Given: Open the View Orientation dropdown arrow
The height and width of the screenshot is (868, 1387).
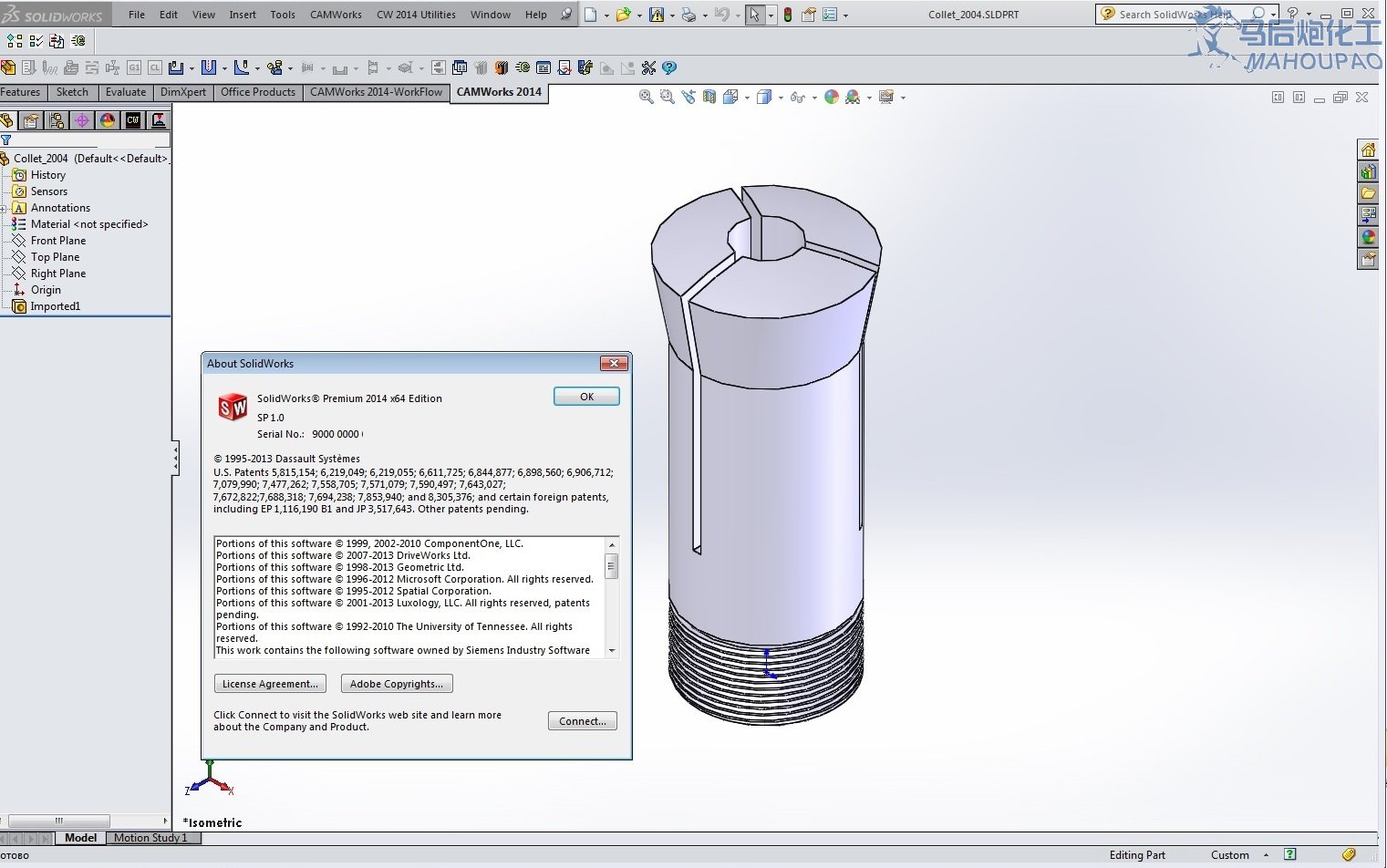Looking at the screenshot, I should pyautogui.click(x=748, y=98).
